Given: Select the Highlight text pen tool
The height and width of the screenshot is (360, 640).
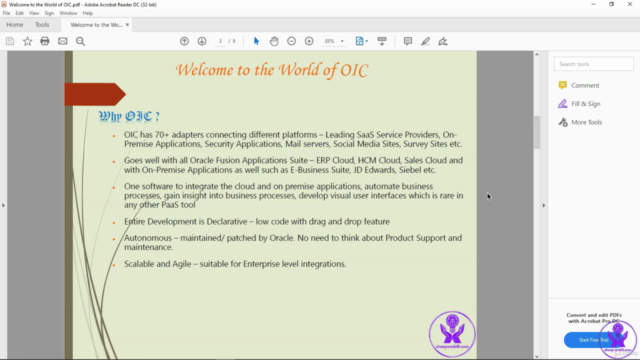Looking at the screenshot, I should 425,41.
